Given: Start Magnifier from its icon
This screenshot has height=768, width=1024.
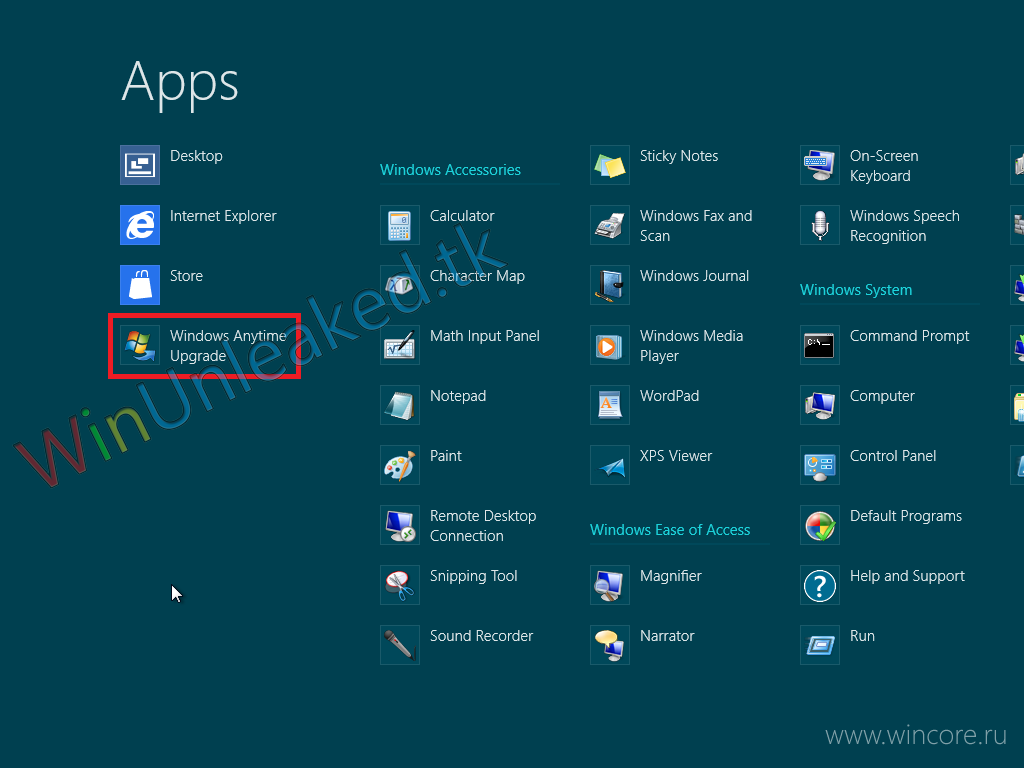Looking at the screenshot, I should pyautogui.click(x=610, y=585).
